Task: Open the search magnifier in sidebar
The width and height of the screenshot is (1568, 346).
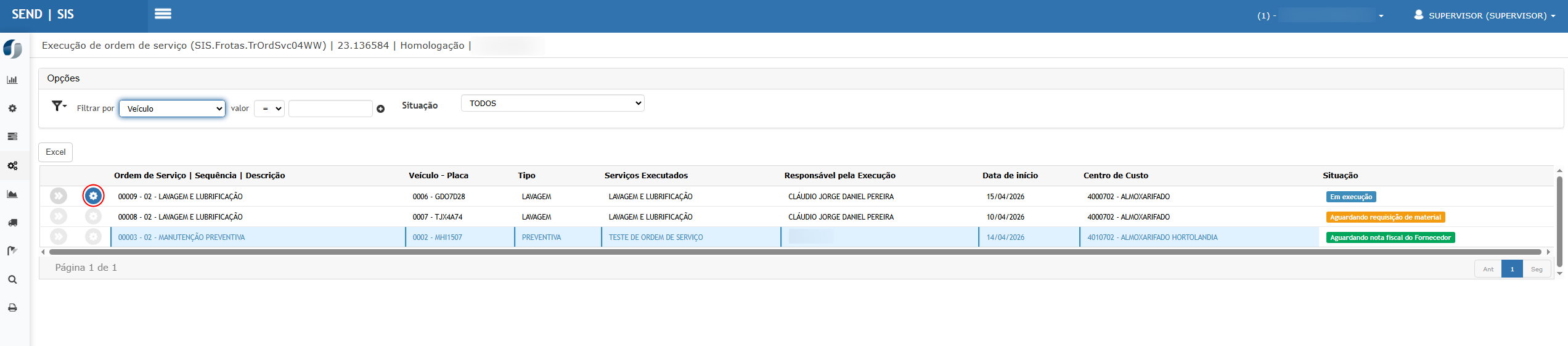Action: 12,279
